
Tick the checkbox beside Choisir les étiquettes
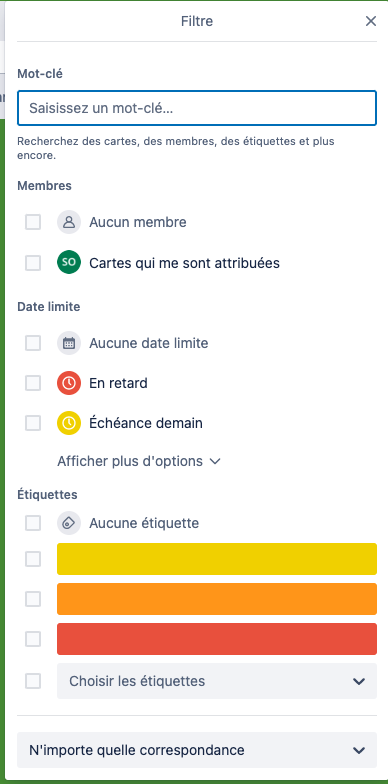point(33,681)
